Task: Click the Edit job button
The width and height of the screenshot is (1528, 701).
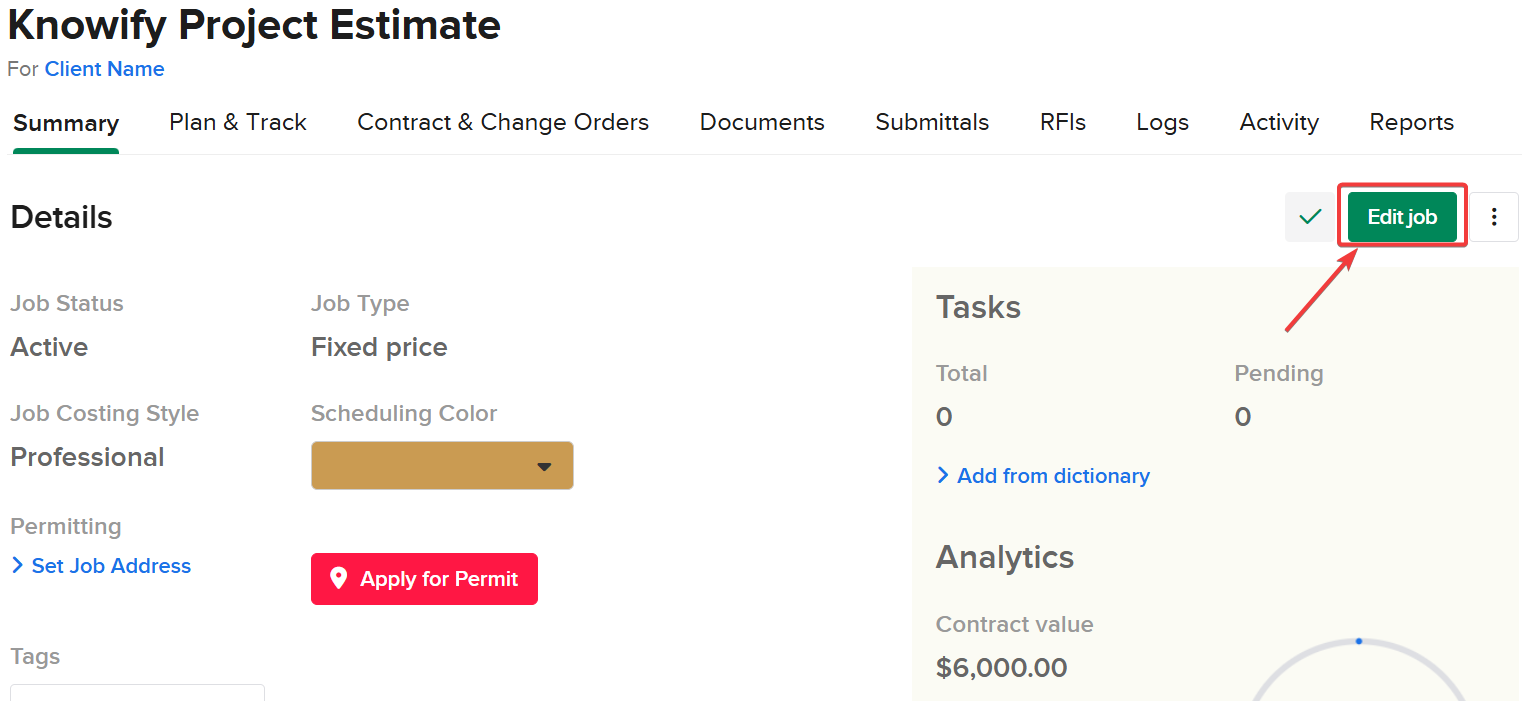Action: pos(1402,217)
